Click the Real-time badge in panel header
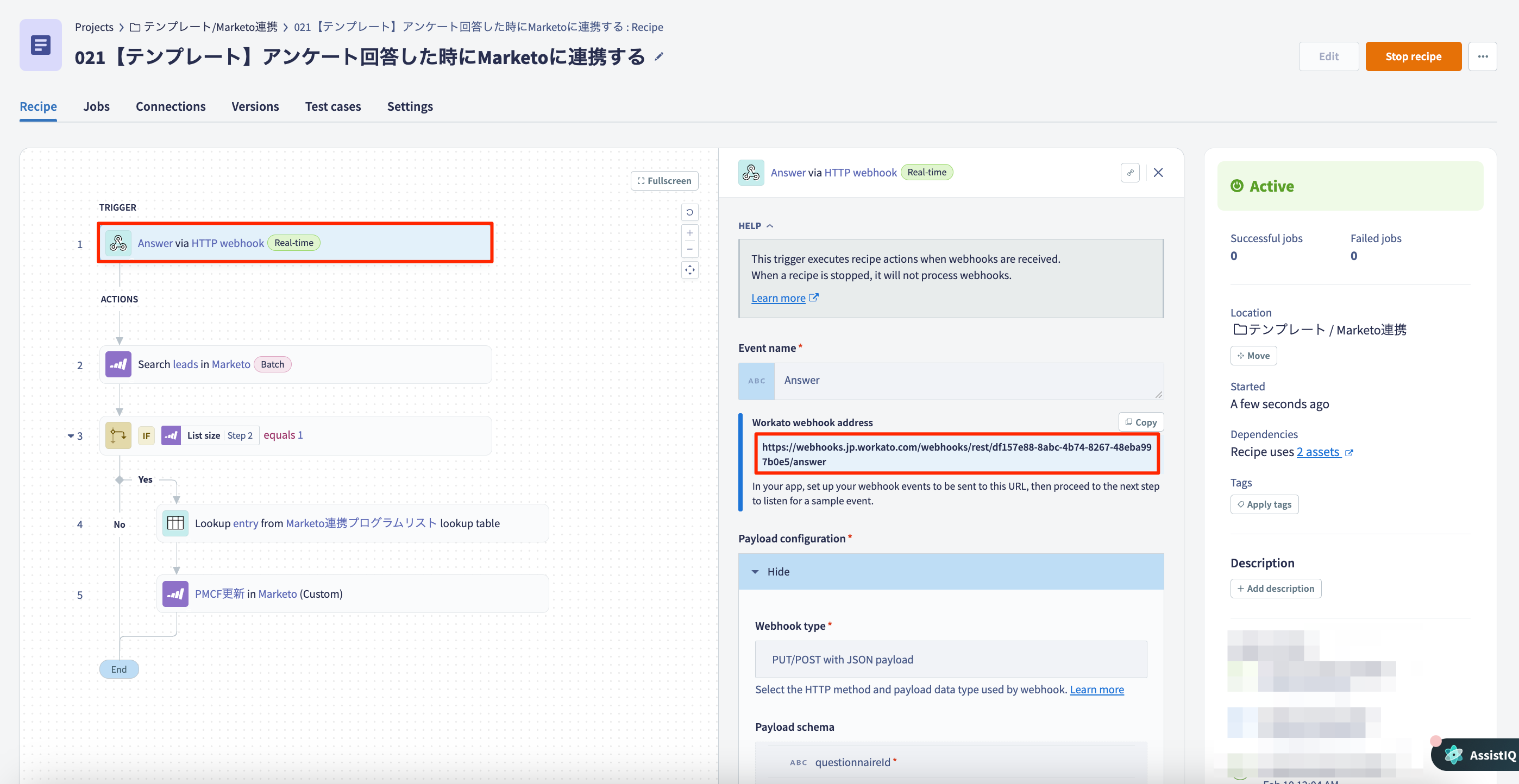This screenshot has width=1519, height=784. 926,172
